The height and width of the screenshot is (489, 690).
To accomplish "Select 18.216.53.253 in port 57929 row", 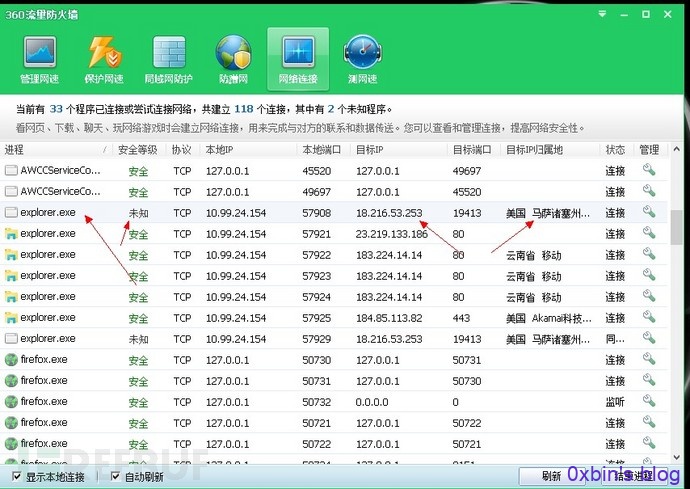I will [389, 339].
